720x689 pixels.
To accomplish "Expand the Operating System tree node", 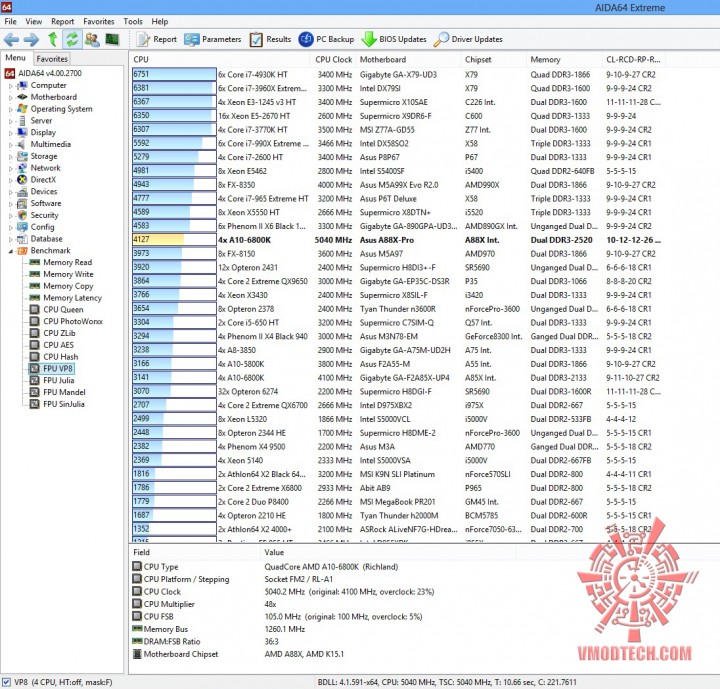I will click(x=11, y=109).
